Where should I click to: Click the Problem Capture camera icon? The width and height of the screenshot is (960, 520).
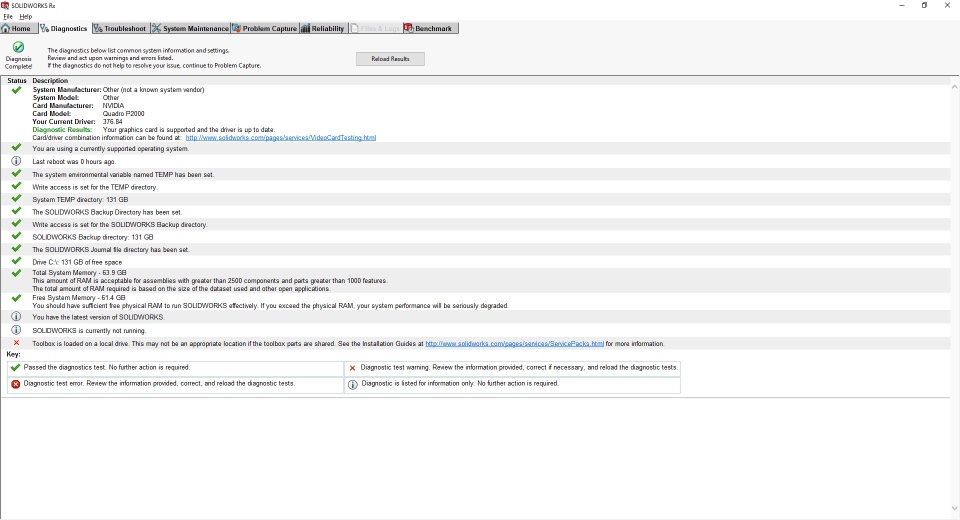tap(236, 28)
